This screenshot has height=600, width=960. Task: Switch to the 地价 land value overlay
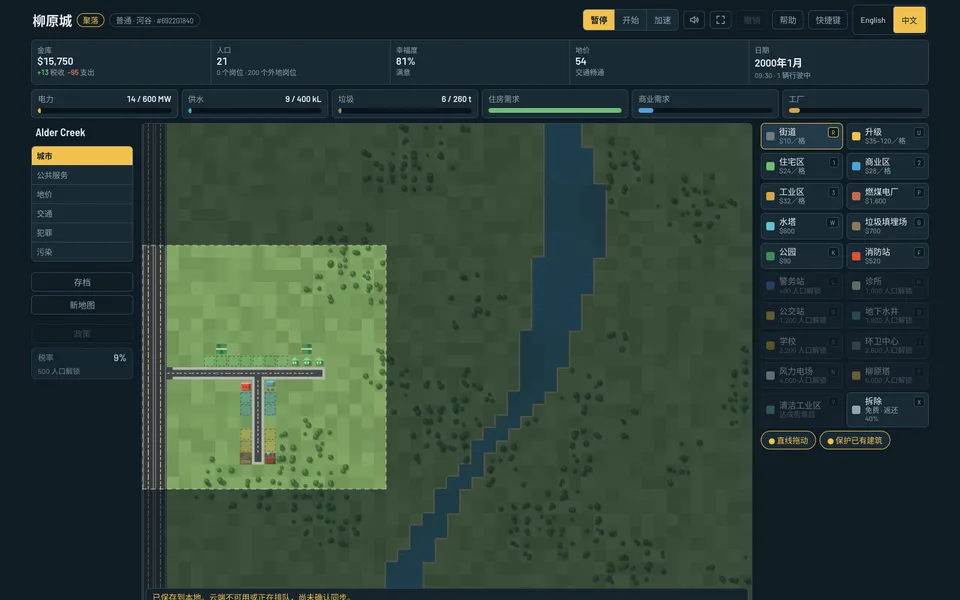(x=82, y=194)
